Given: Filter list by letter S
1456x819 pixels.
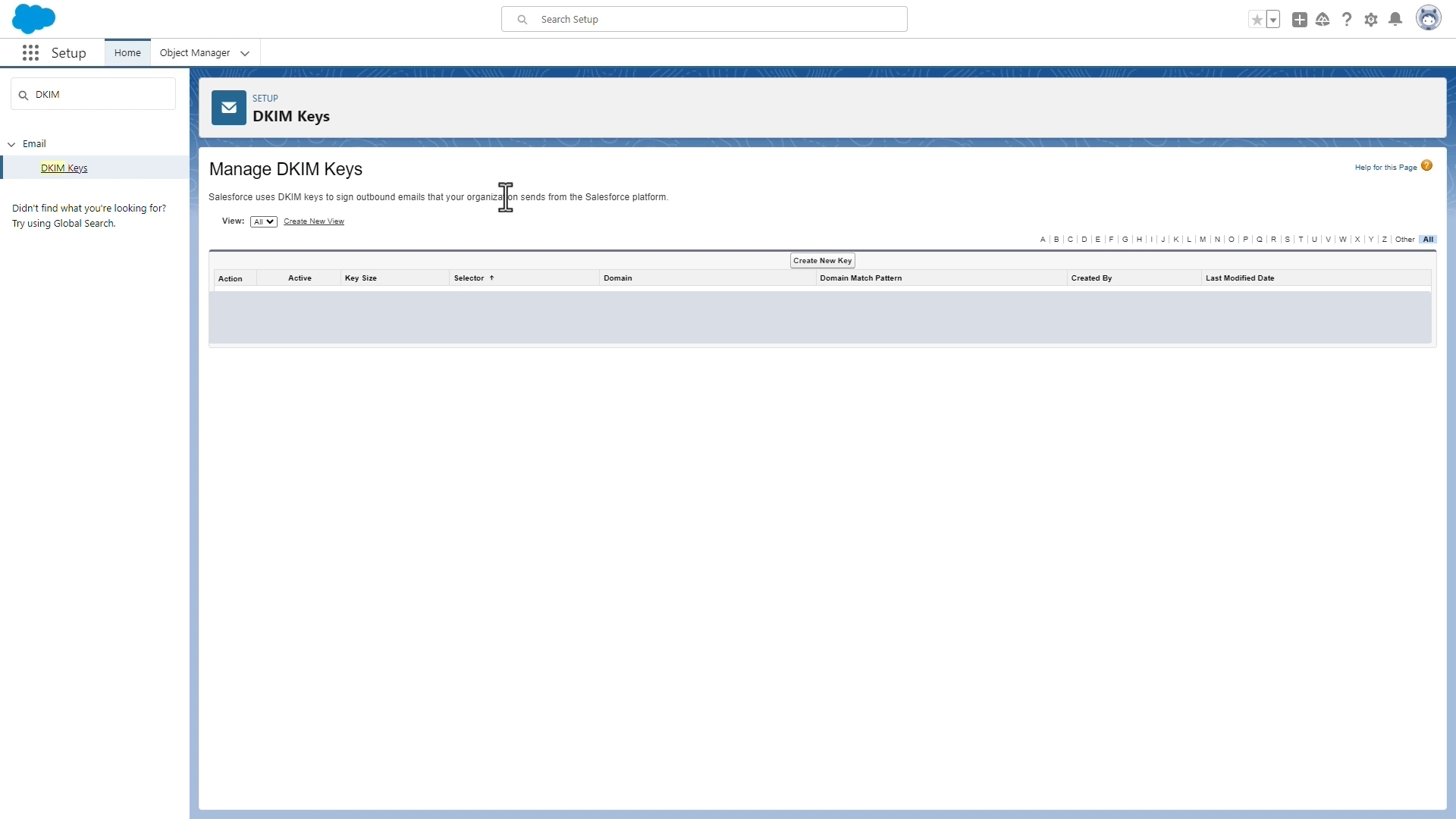Looking at the screenshot, I should 1288,240.
